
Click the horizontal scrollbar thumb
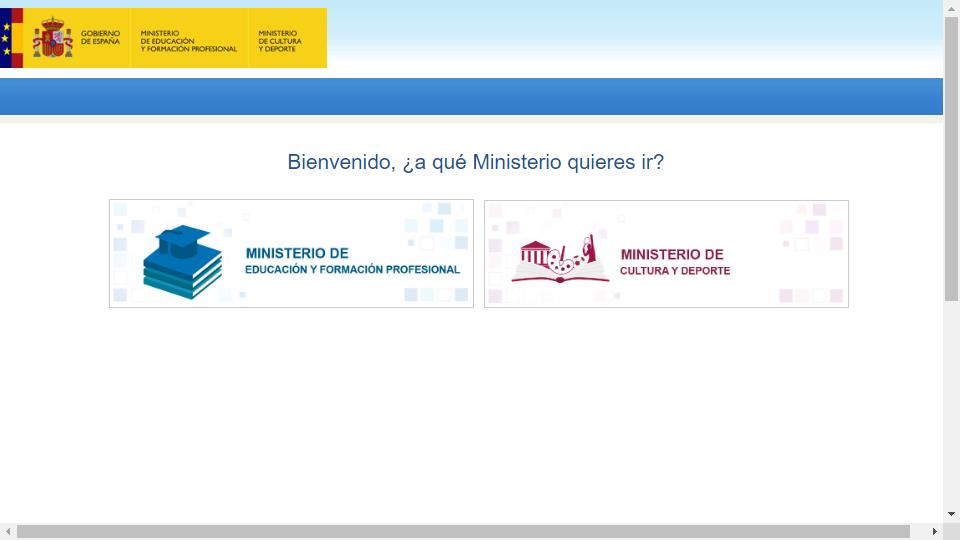pos(463,531)
